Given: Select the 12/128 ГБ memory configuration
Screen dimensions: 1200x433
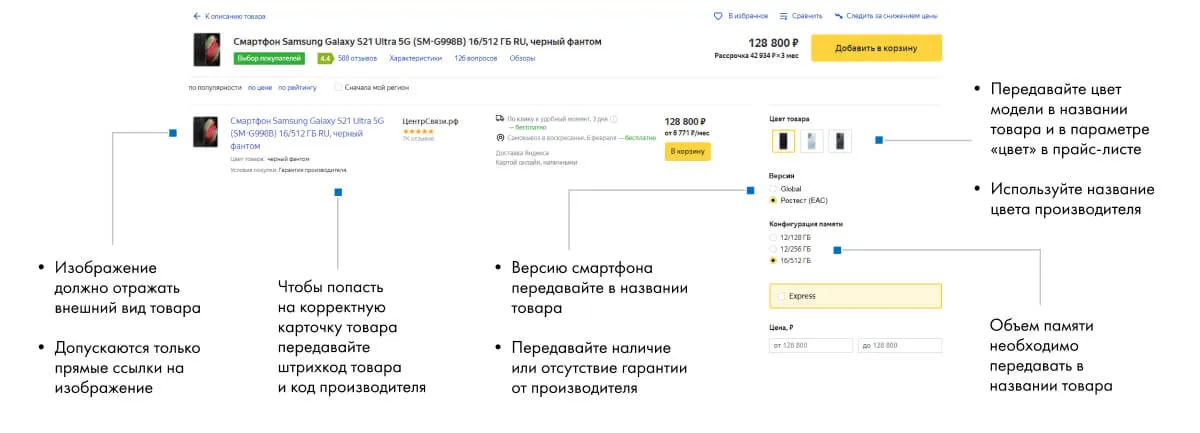Looking at the screenshot, I should (772, 237).
